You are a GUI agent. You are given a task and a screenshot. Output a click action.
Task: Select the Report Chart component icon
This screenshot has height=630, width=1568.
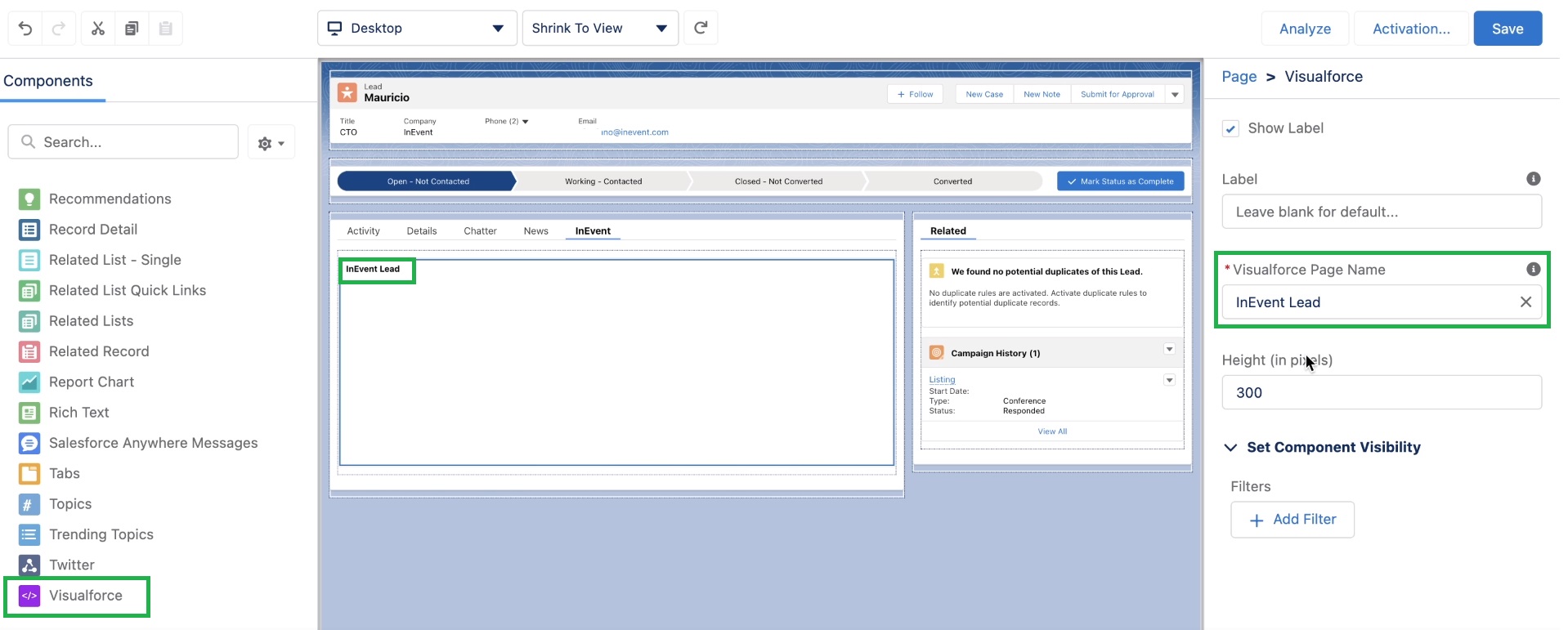coord(29,382)
